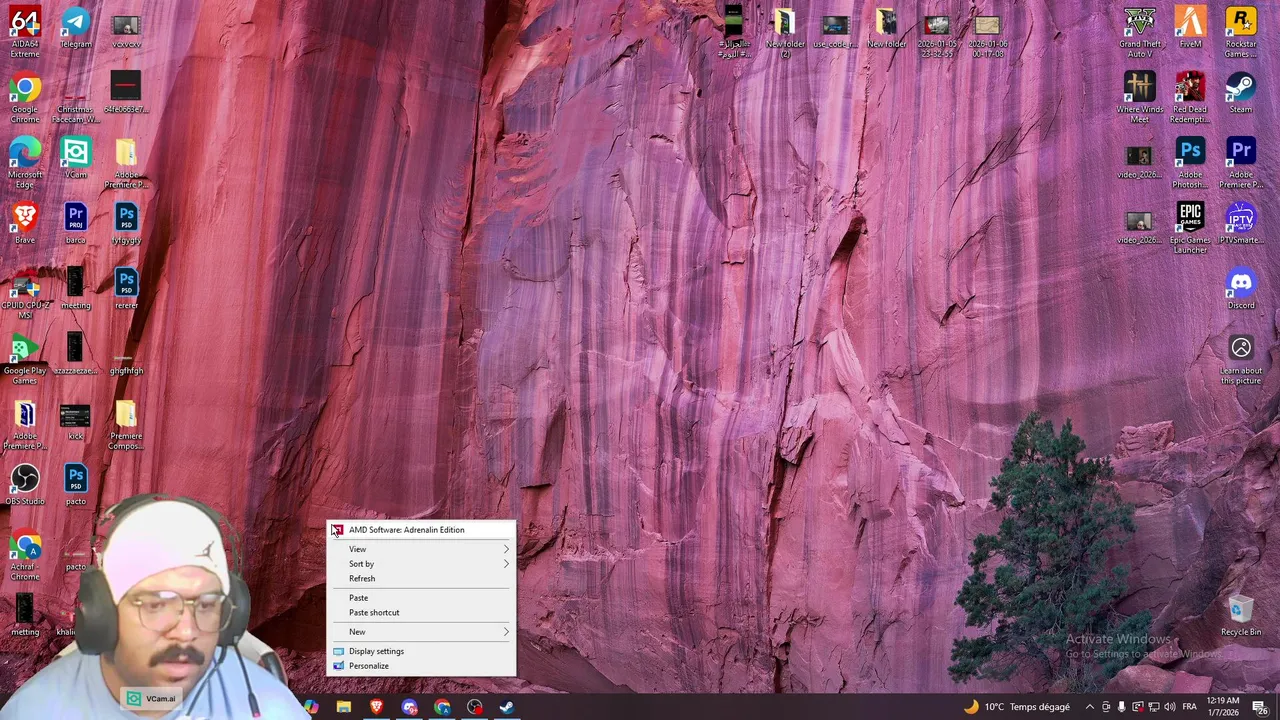The width and height of the screenshot is (1280, 720).
Task: Select the Grand Theft Auto V shortcut
Action: click(1140, 32)
